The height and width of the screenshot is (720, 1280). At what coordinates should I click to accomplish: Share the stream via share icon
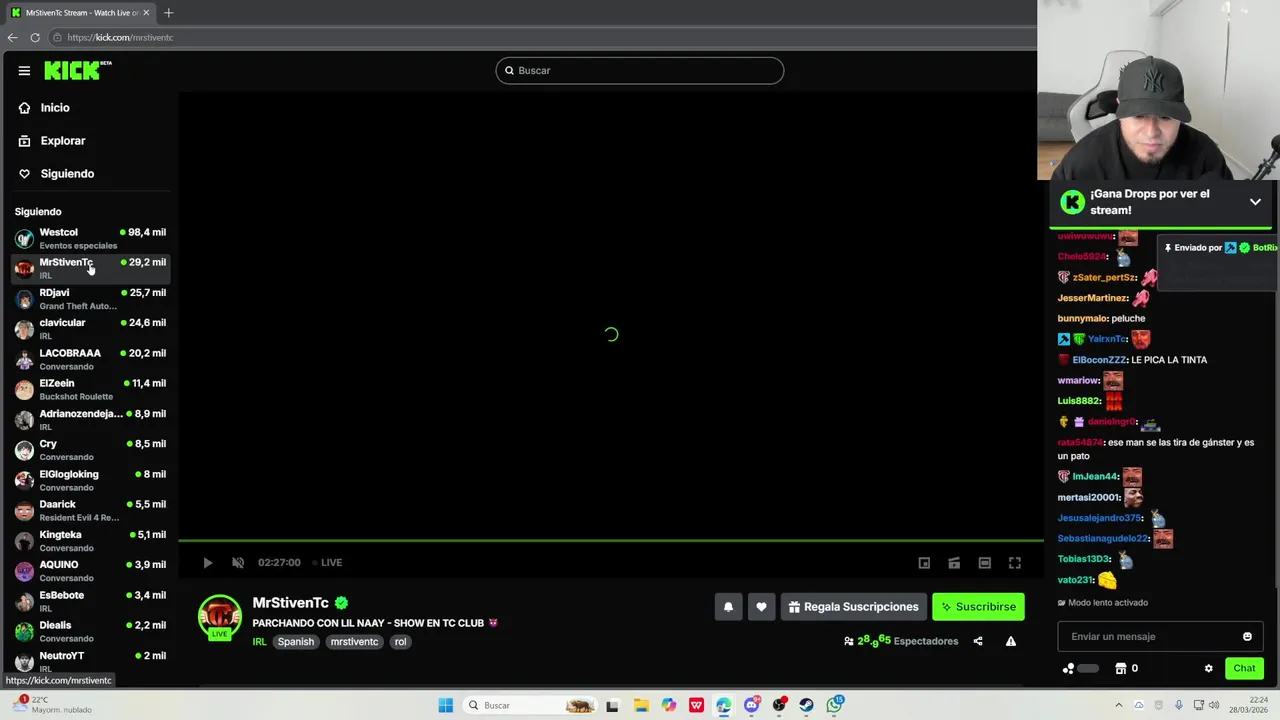(x=978, y=641)
